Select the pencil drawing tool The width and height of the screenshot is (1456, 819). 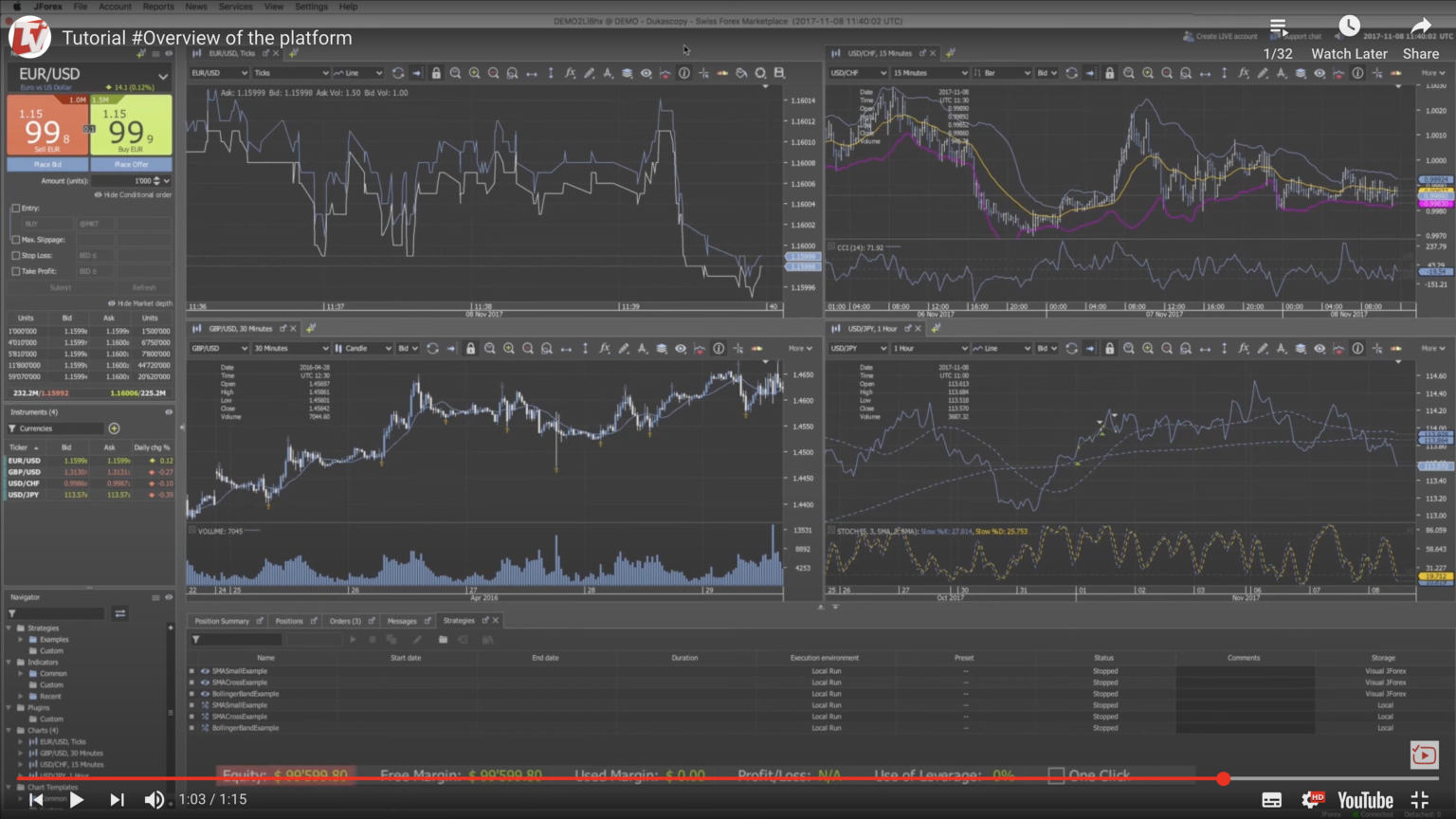pos(590,73)
